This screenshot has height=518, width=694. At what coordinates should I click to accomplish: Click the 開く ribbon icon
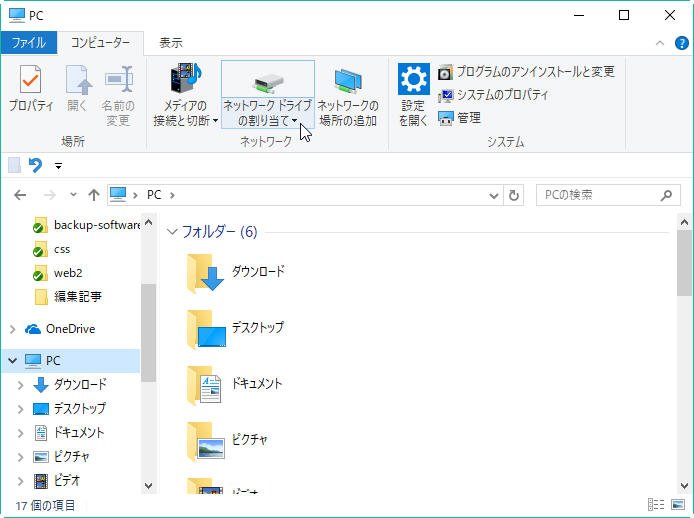78,80
